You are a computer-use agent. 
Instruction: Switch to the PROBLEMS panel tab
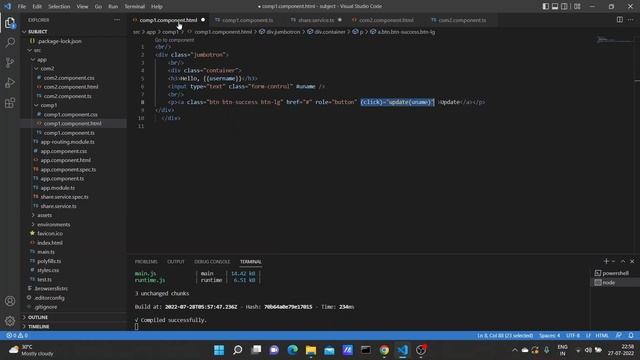pyautogui.click(x=146, y=262)
